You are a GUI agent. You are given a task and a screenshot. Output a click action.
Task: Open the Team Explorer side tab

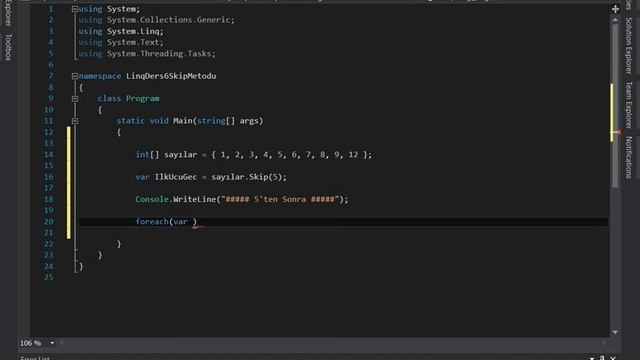click(629, 105)
